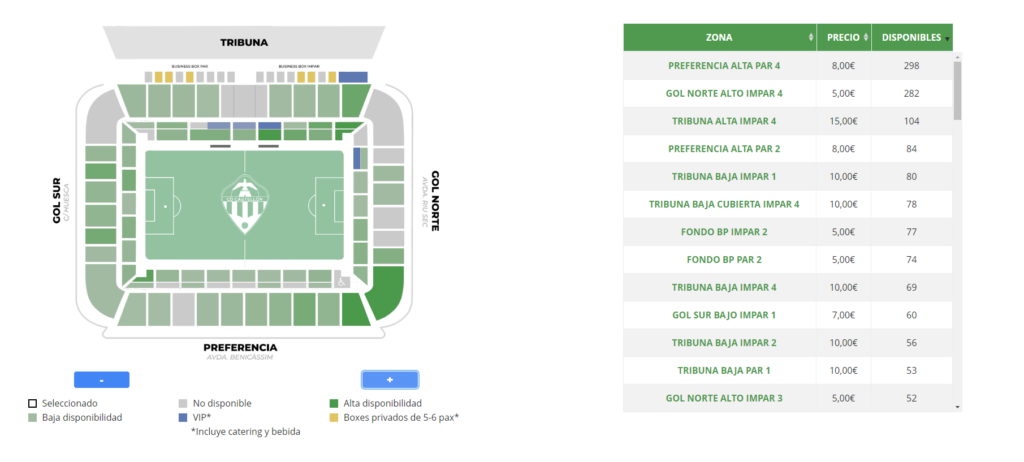Screen dimensions: 1024x462
Task: Sort by the DISPONIBLES column arrow
Action: point(946,38)
